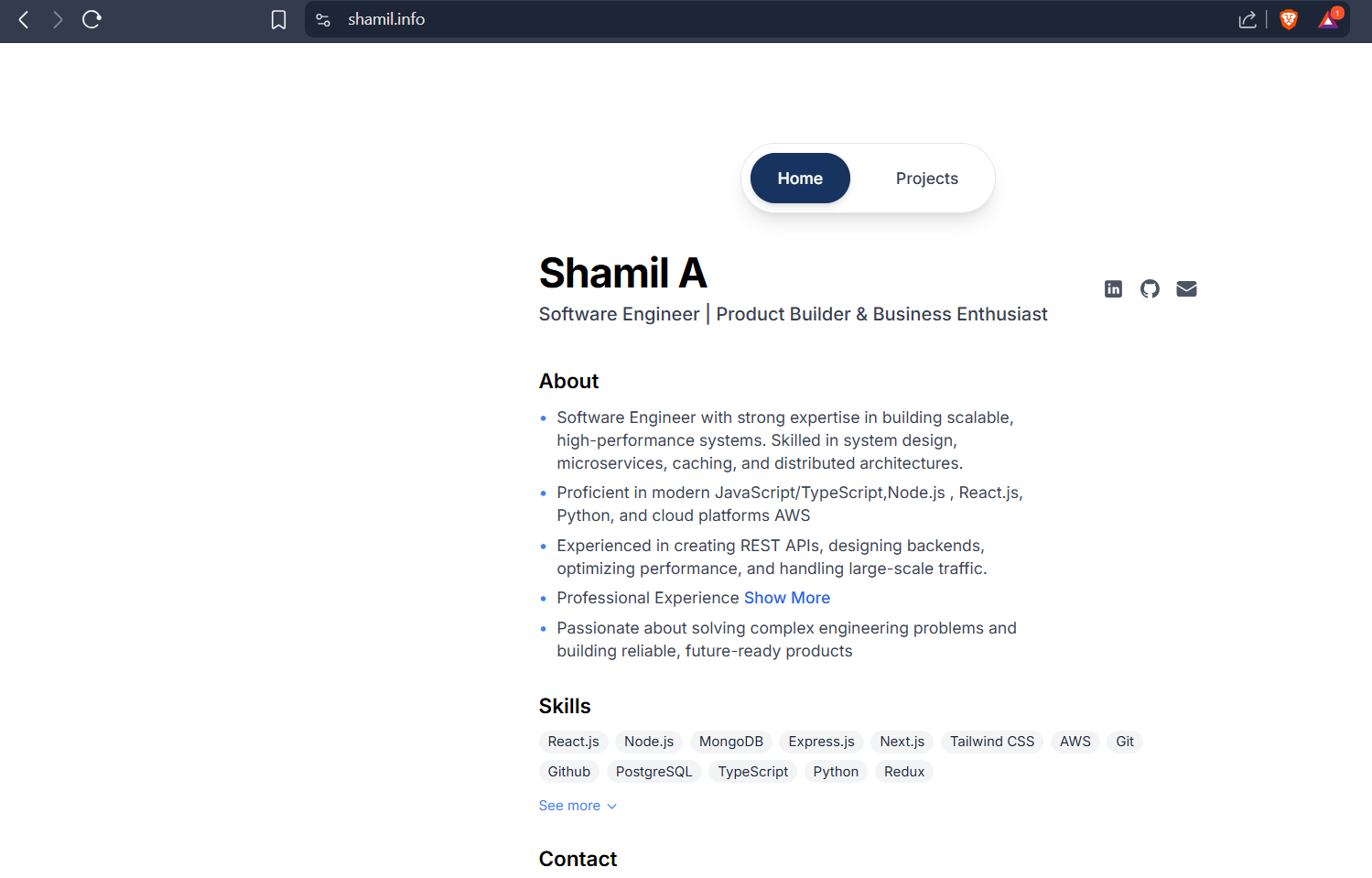Click the React.js skill tag

coord(573,742)
